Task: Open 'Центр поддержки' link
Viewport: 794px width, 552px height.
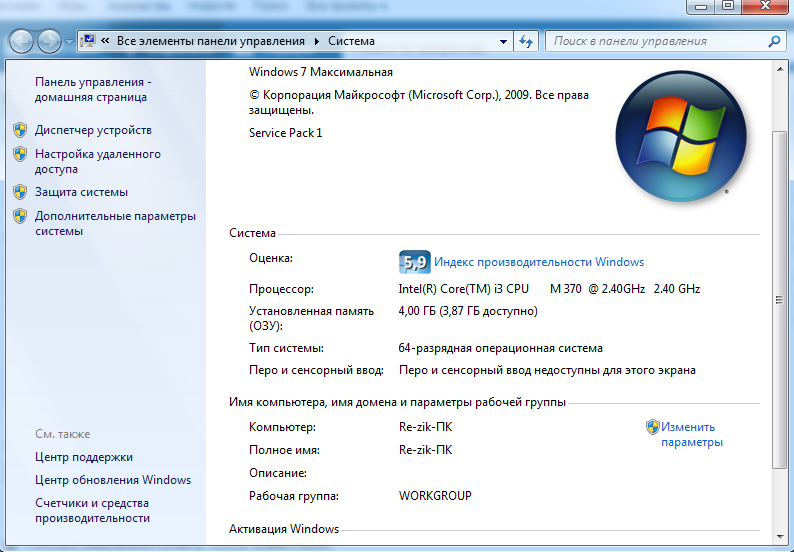Action: (x=84, y=457)
